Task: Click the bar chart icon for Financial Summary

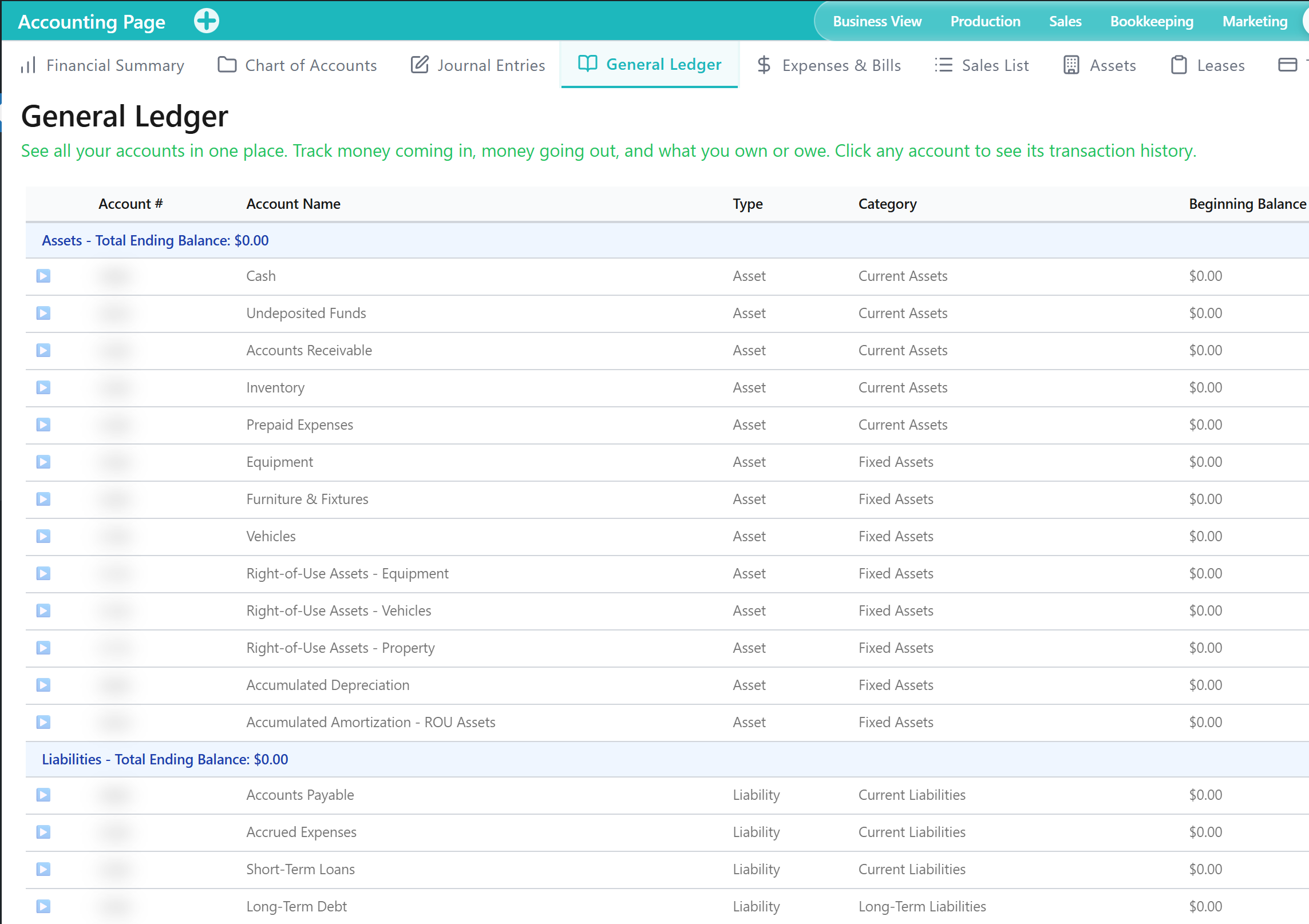Action: pyautogui.click(x=28, y=65)
